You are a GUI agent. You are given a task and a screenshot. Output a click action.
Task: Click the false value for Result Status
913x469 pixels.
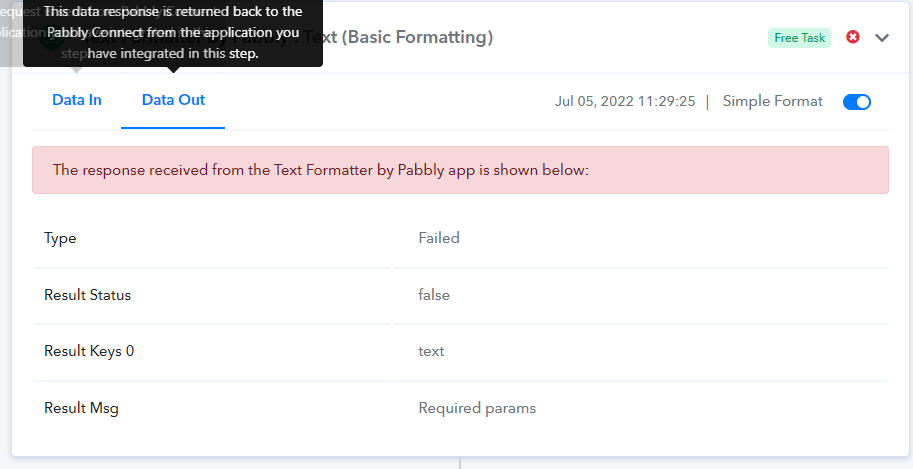[434, 295]
